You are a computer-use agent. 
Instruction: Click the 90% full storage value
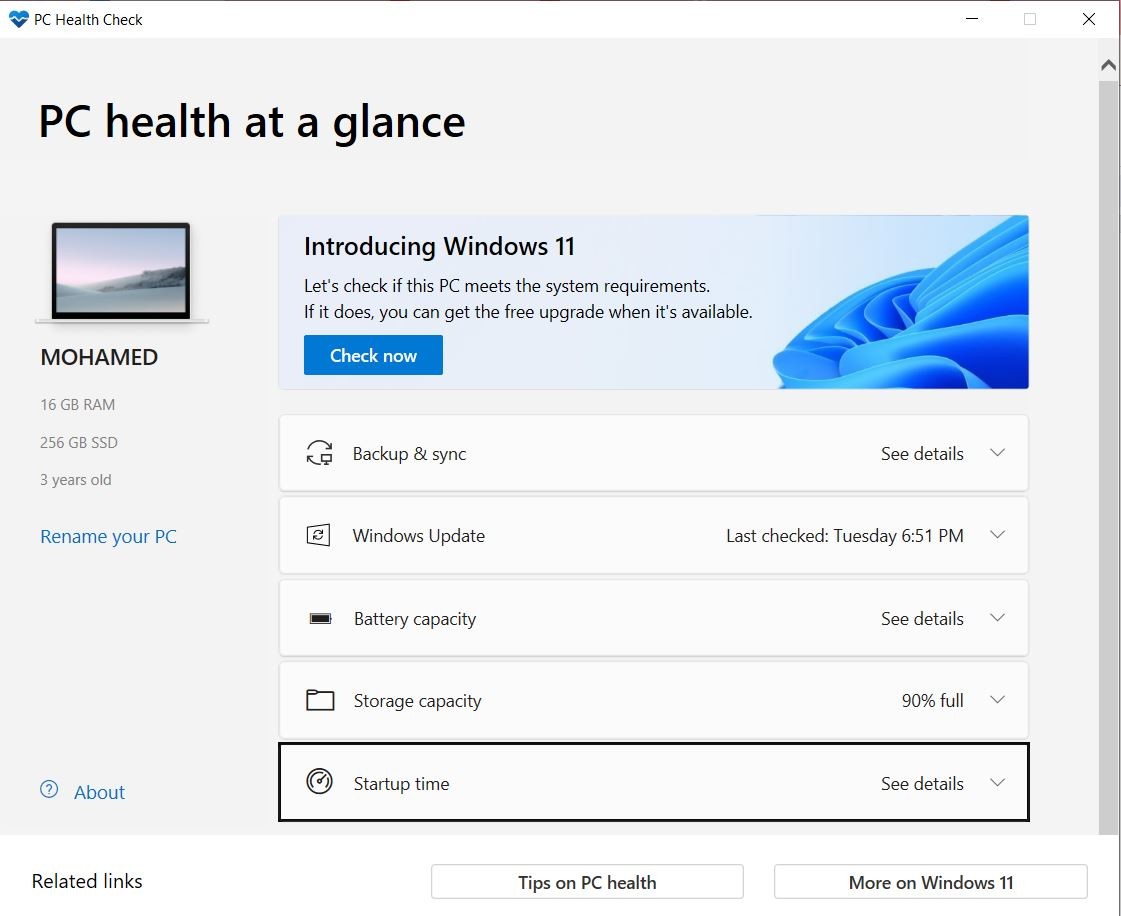(x=932, y=701)
